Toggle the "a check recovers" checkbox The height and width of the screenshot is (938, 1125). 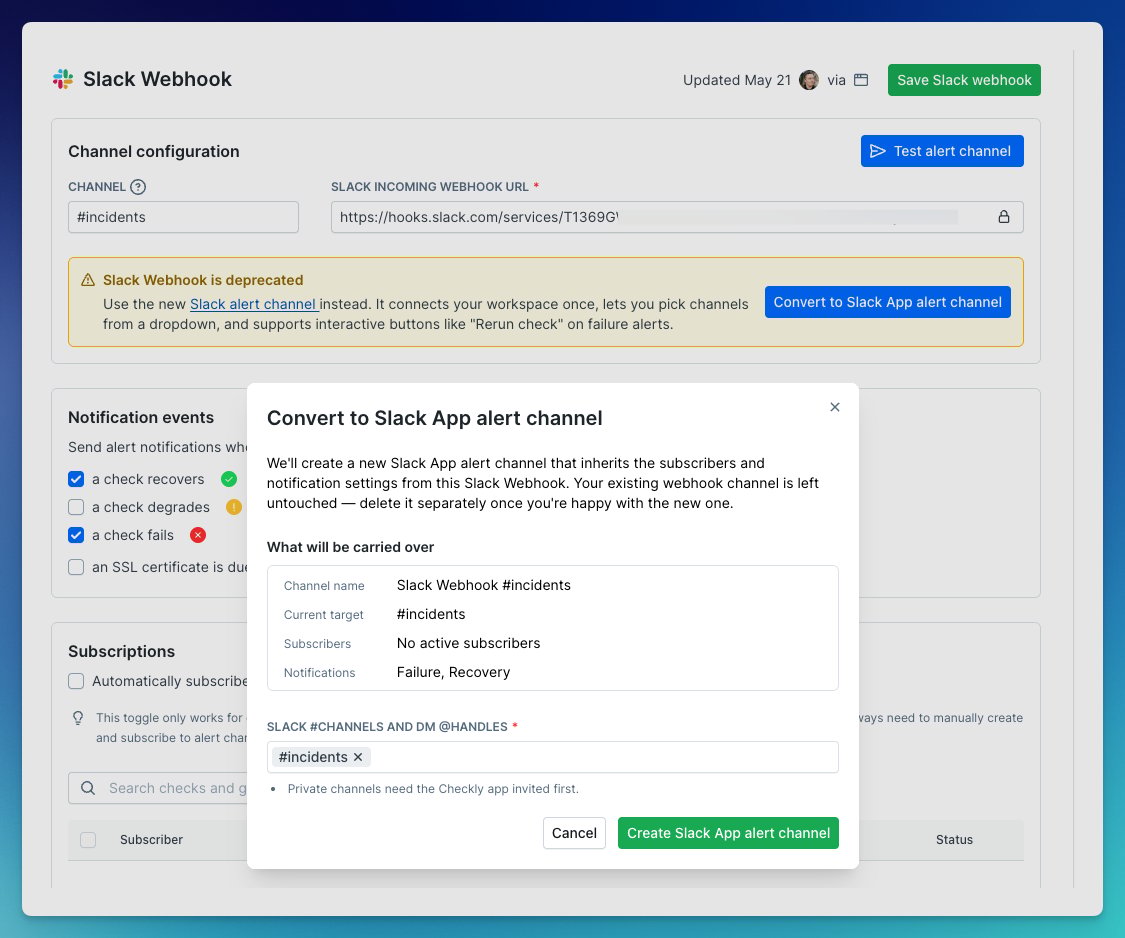[76, 479]
